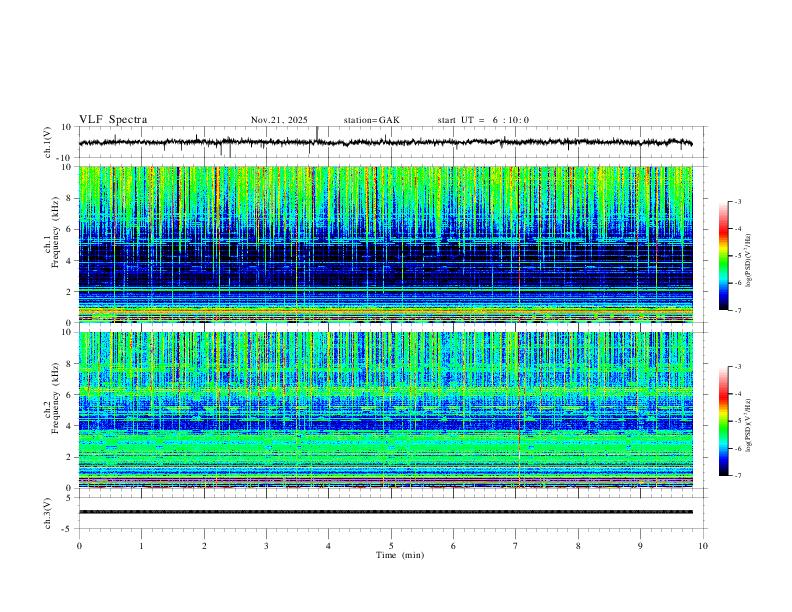Image resolution: width=792 pixels, height=612 pixels.
Task: Click the "4" tick on the time axis
Action: tap(328, 546)
